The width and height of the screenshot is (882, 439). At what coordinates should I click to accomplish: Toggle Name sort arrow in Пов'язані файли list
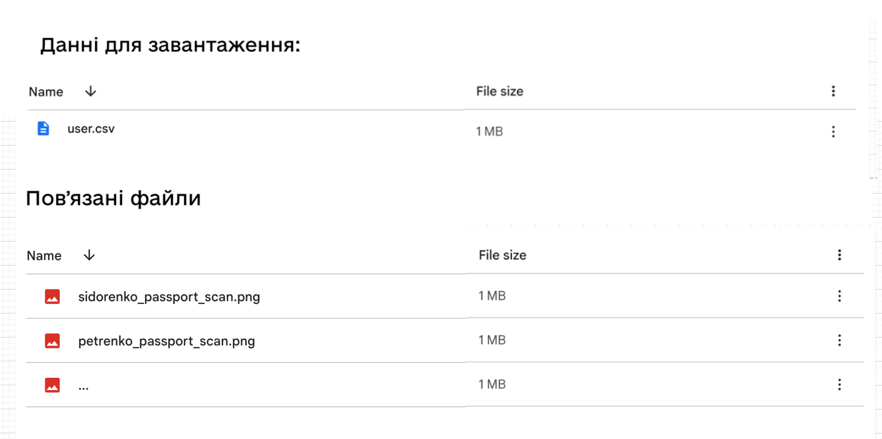tap(88, 255)
